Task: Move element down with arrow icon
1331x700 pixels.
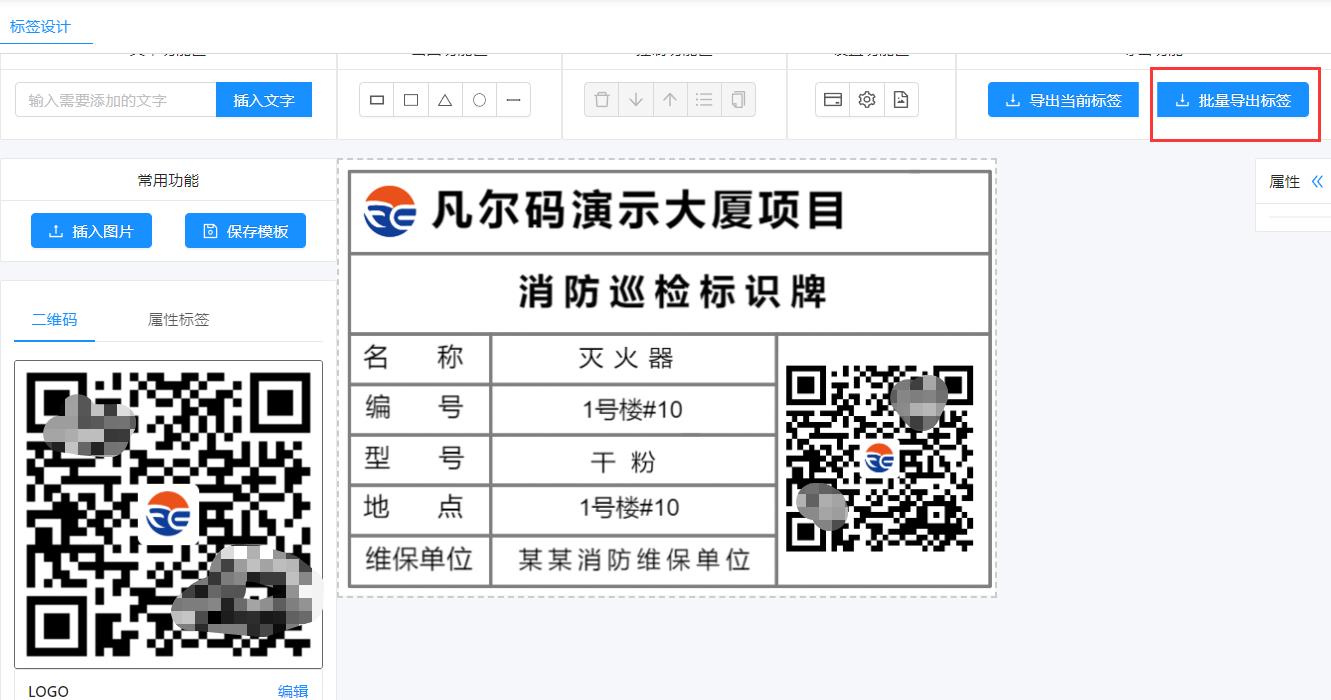Action: pyautogui.click(x=636, y=100)
